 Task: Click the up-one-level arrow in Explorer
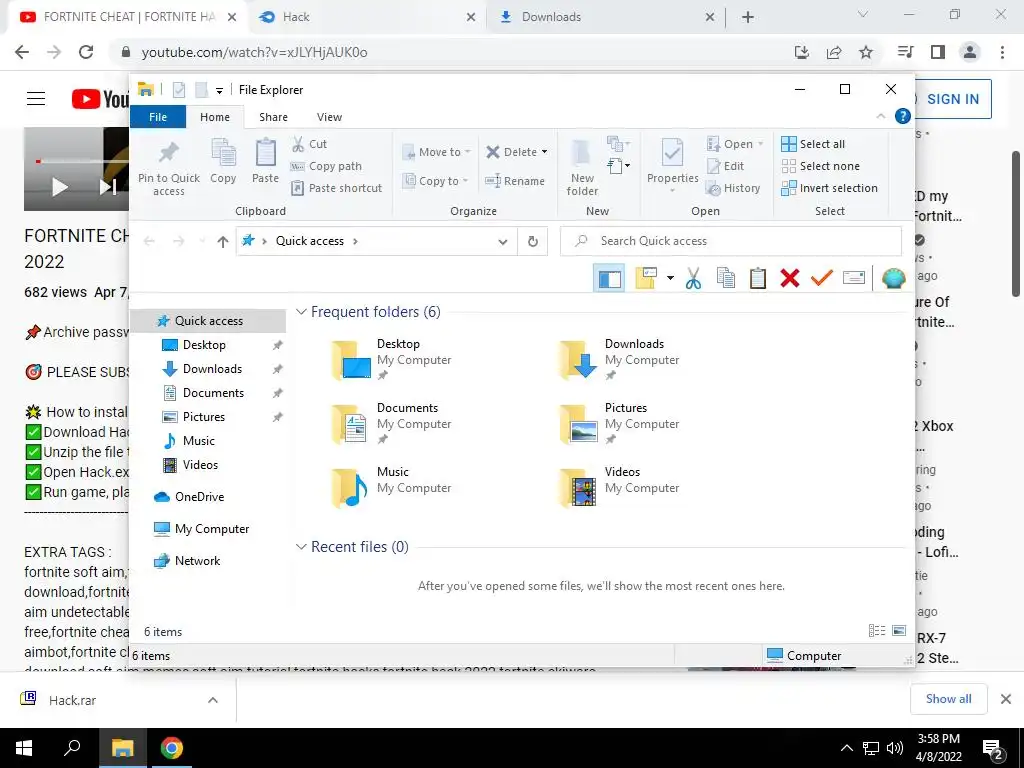tap(223, 242)
